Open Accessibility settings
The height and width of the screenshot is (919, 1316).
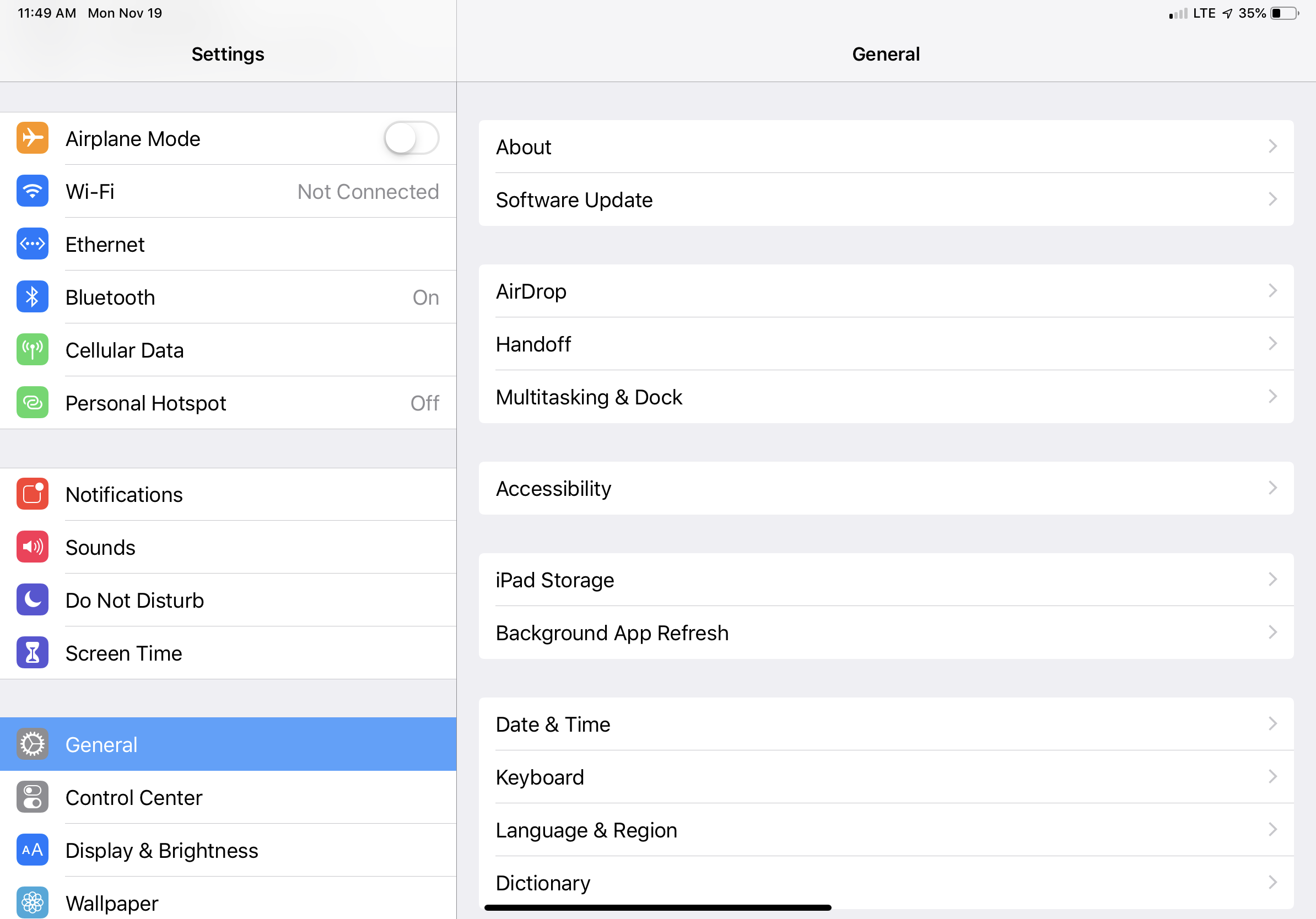(886, 488)
